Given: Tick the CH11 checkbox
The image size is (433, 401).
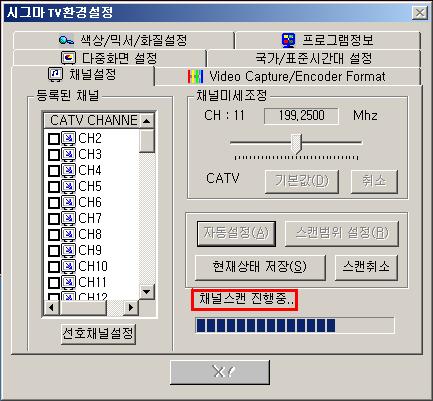Looking at the screenshot, I should click(x=54, y=283).
